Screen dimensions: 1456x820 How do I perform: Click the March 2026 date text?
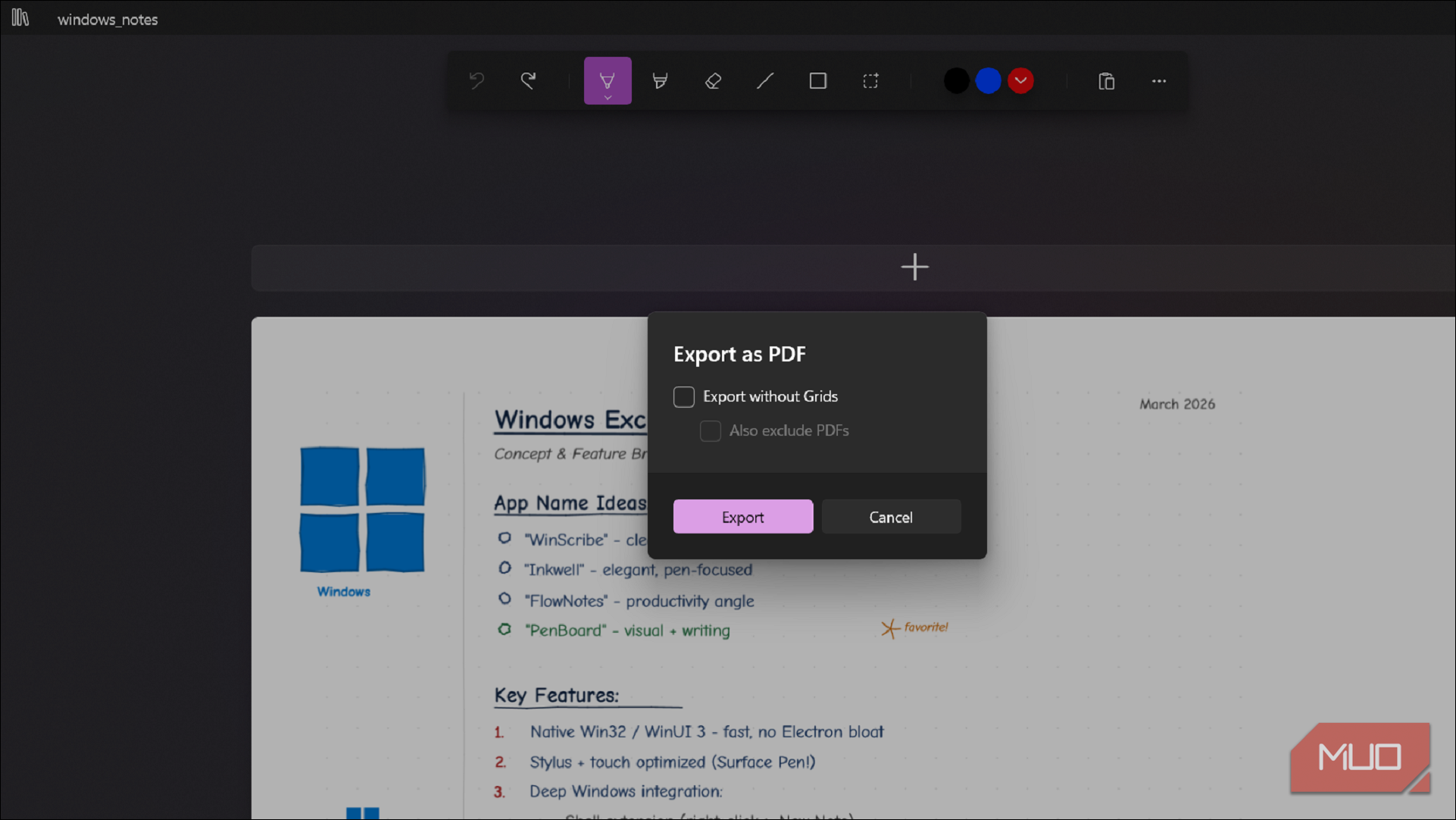point(1177,404)
